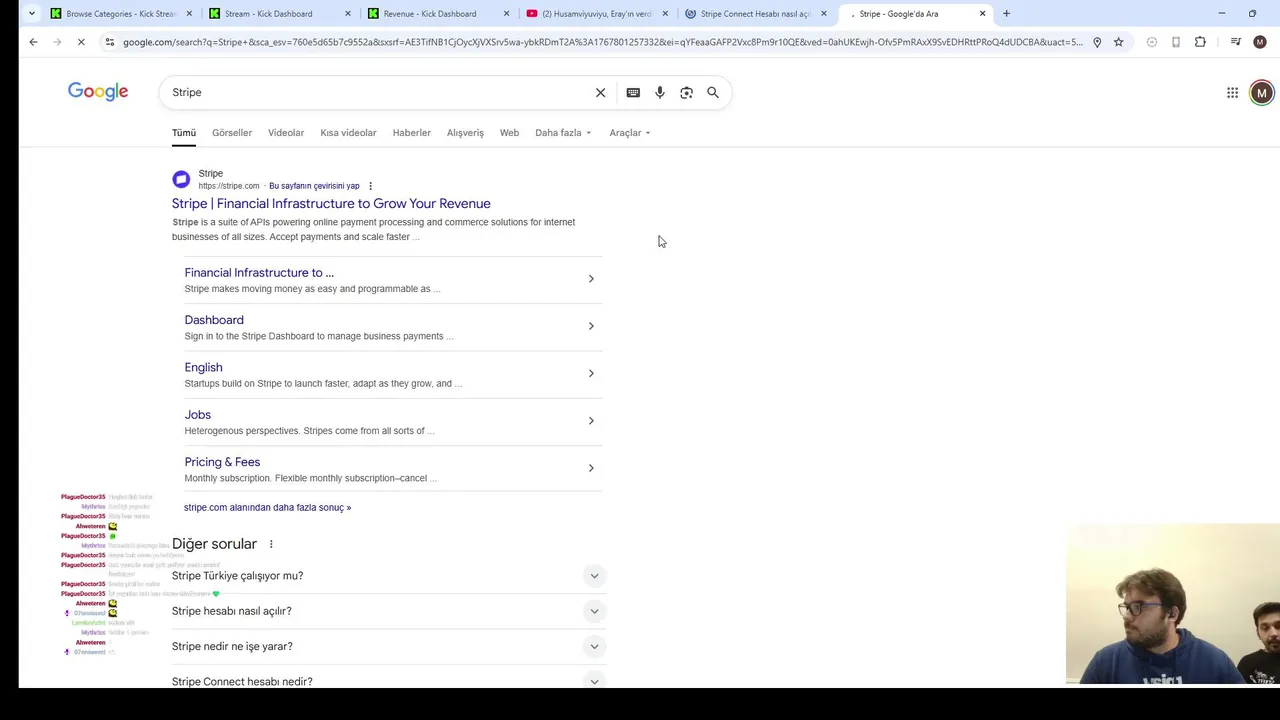The width and height of the screenshot is (1280, 720).
Task: Click the Google logo
Action: [x=98, y=92]
